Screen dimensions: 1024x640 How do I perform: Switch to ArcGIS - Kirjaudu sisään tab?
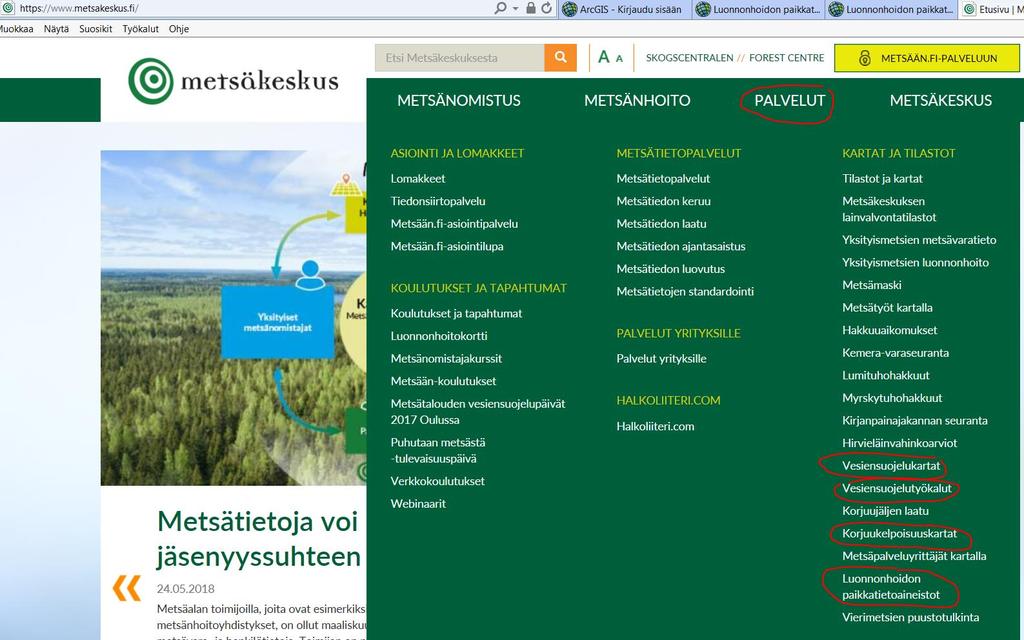(624, 9)
